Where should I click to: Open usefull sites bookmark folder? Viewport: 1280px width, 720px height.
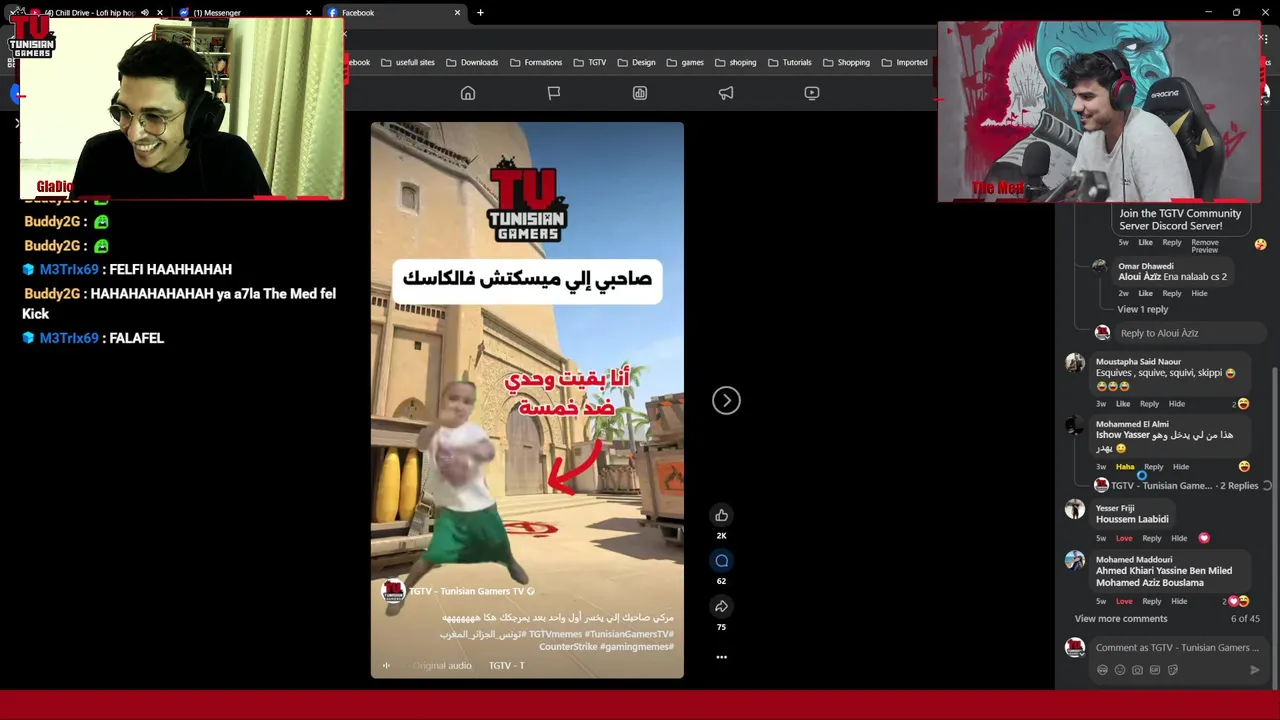(408, 62)
